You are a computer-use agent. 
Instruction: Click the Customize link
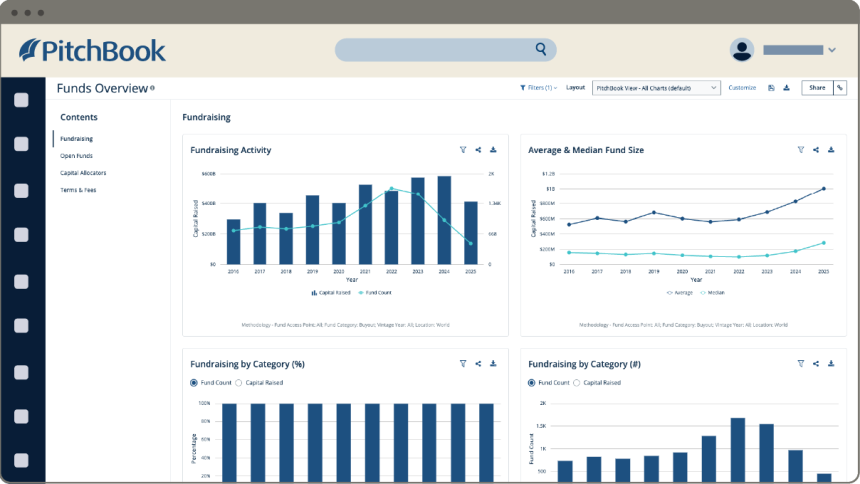click(742, 88)
